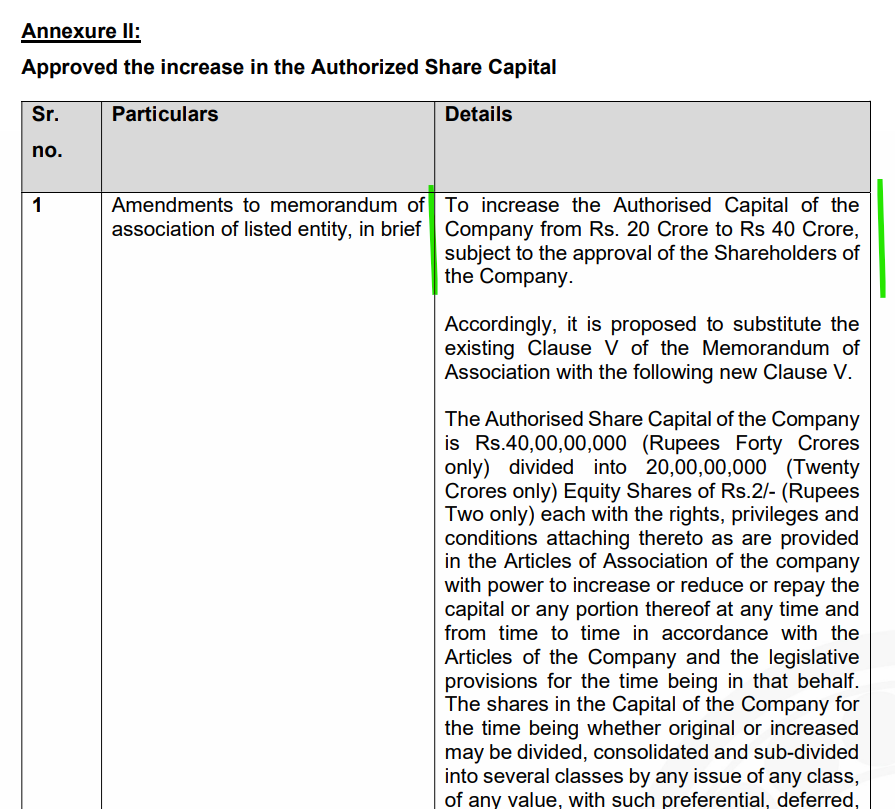
Task: Click the green annotation line beside Particulars text
Action: coord(434,240)
